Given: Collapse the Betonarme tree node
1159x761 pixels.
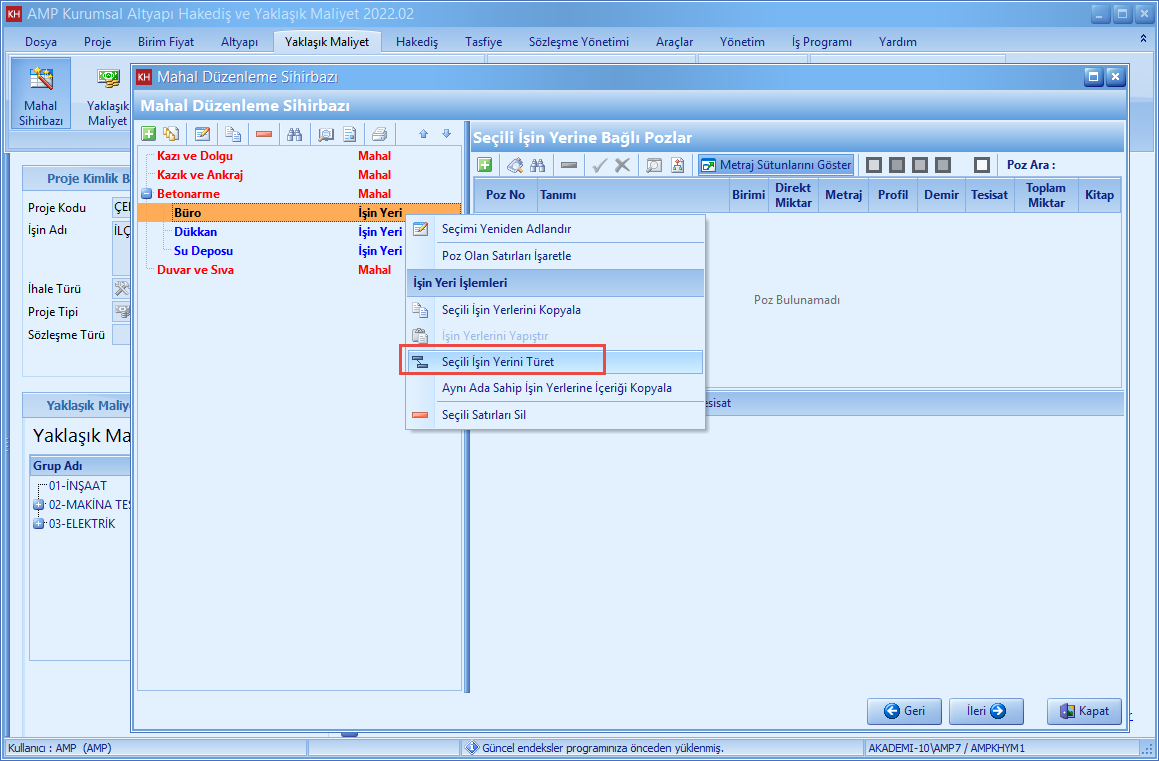Looking at the screenshot, I should 146,194.
